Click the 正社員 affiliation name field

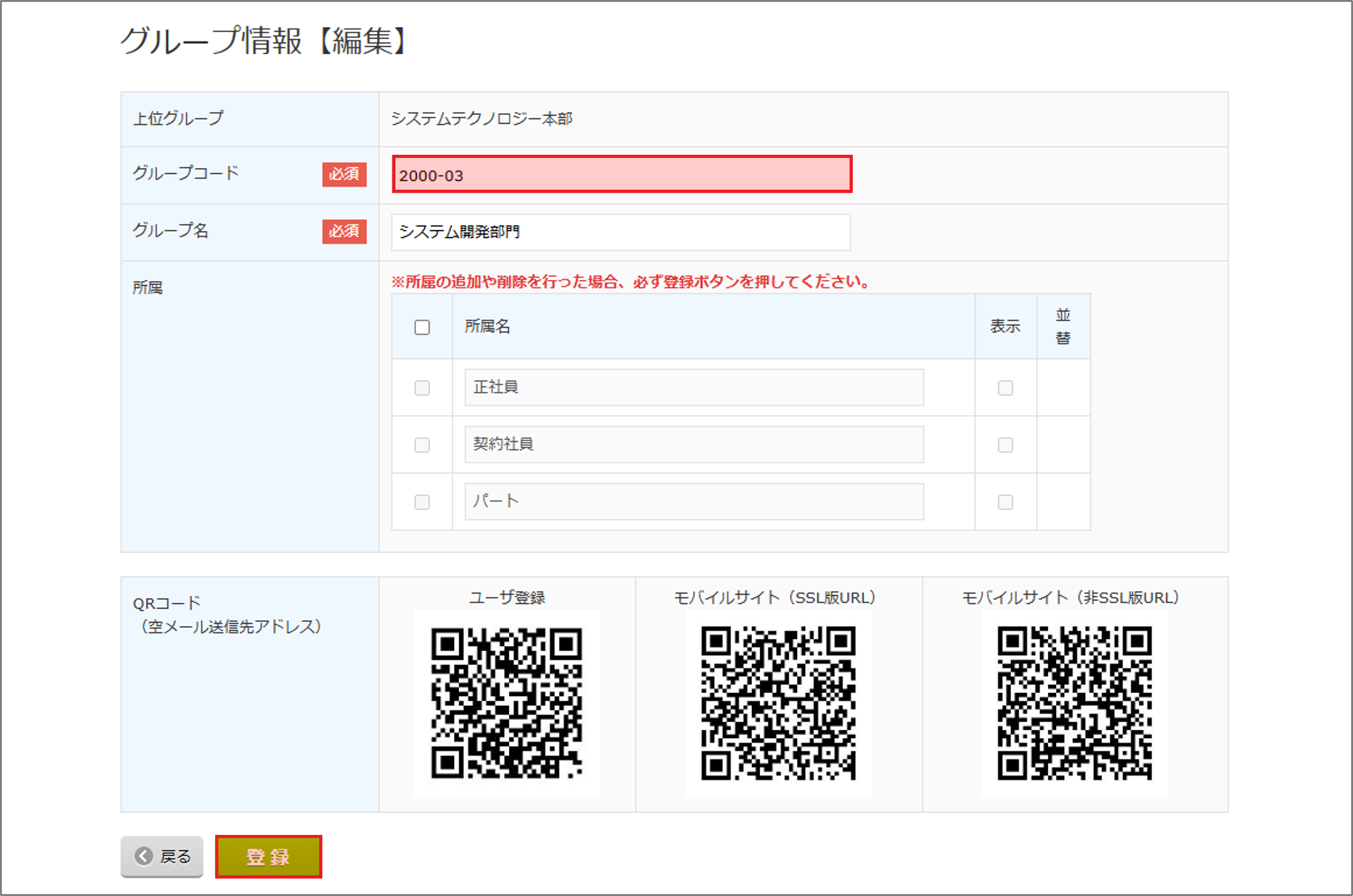(x=694, y=387)
